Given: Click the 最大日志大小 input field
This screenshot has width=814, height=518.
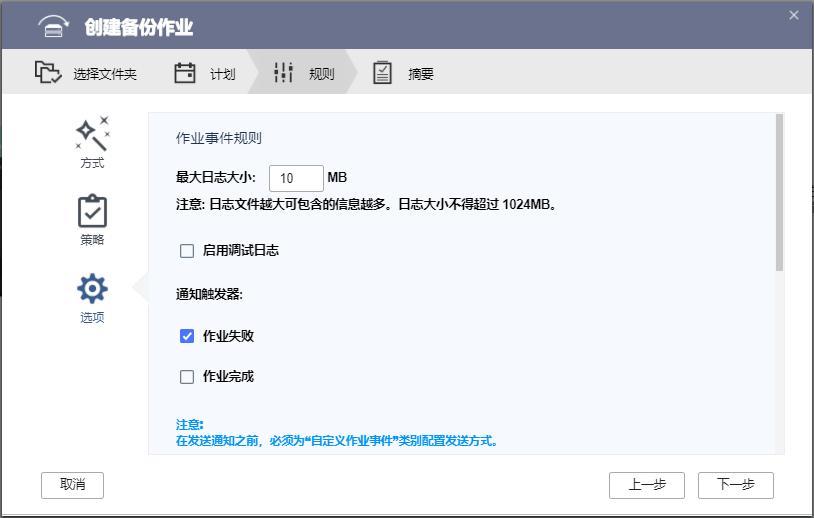Looking at the screenshot, I should 296,179.
